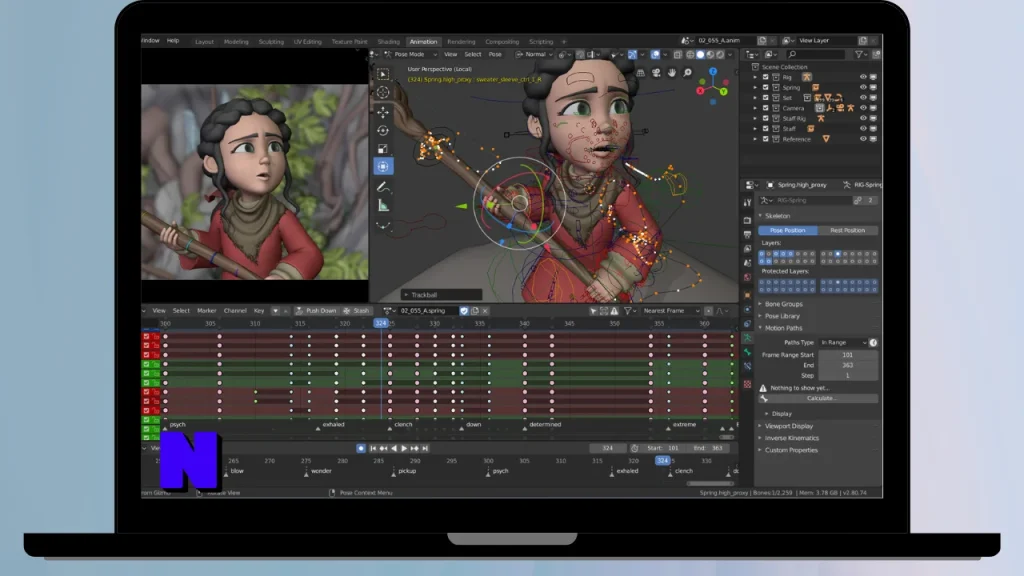1024x576 pixels.
Task: Jump to the start frame
Action: (373, 449)
